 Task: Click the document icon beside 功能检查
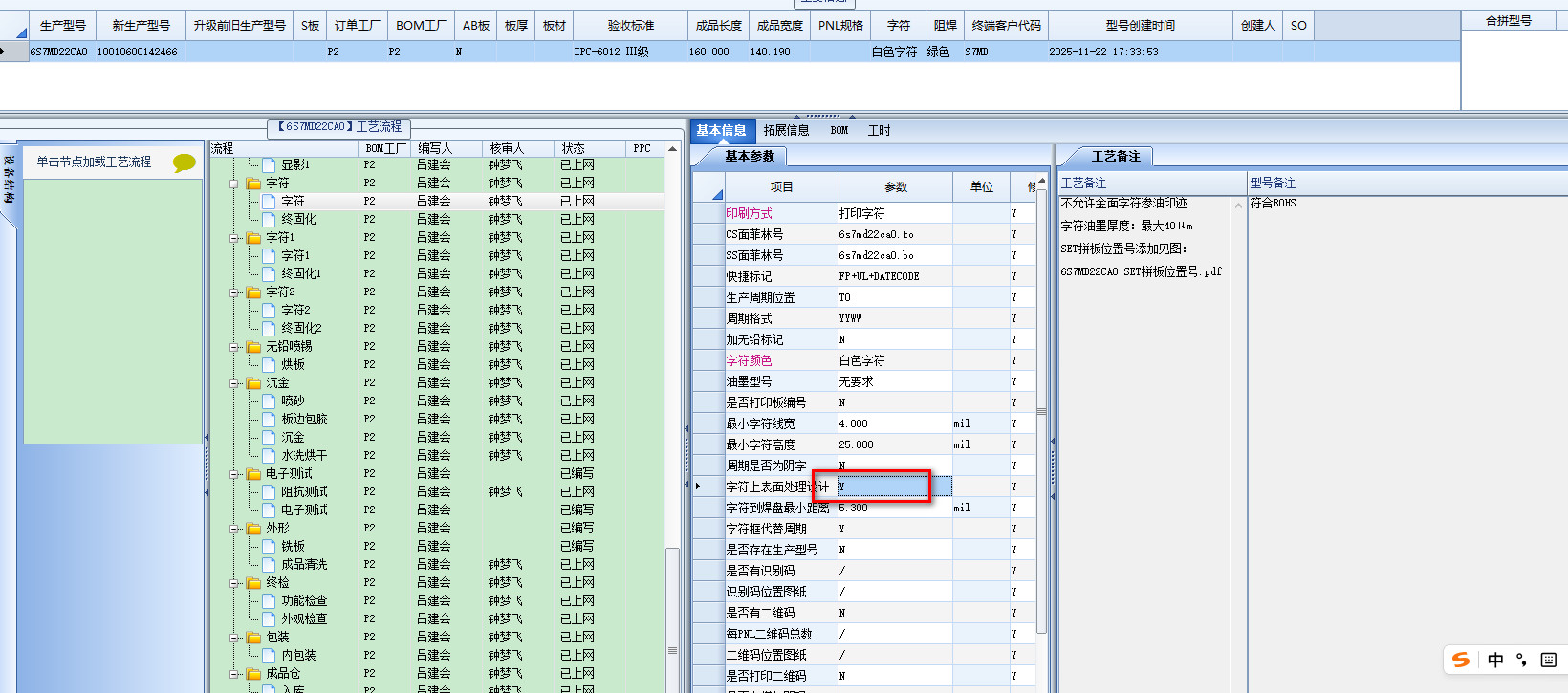pyautogui.click(x=269, y=600)
